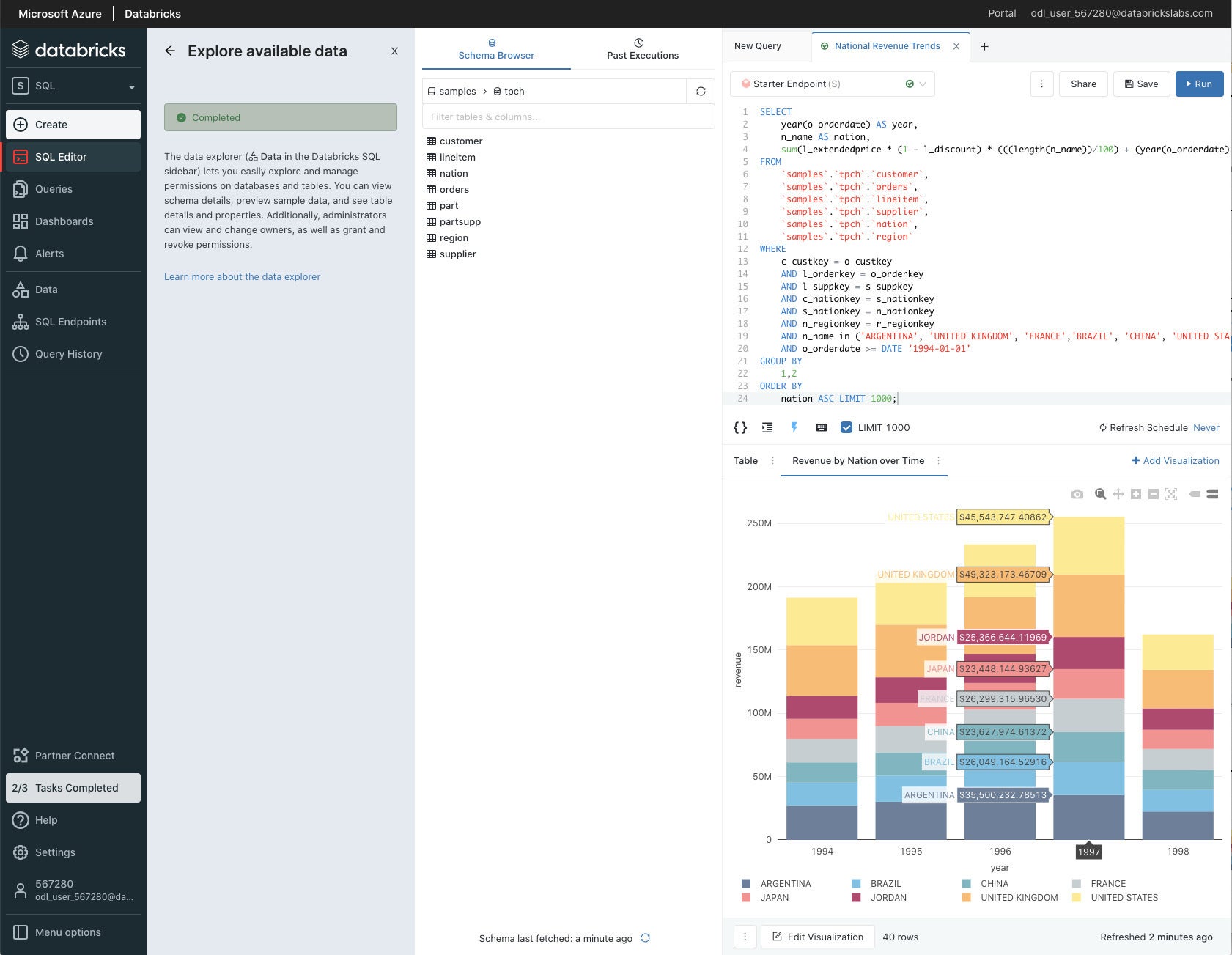Show closest data on hover icon
This screenshot has width=1232, height=955.
point(1195,494)
